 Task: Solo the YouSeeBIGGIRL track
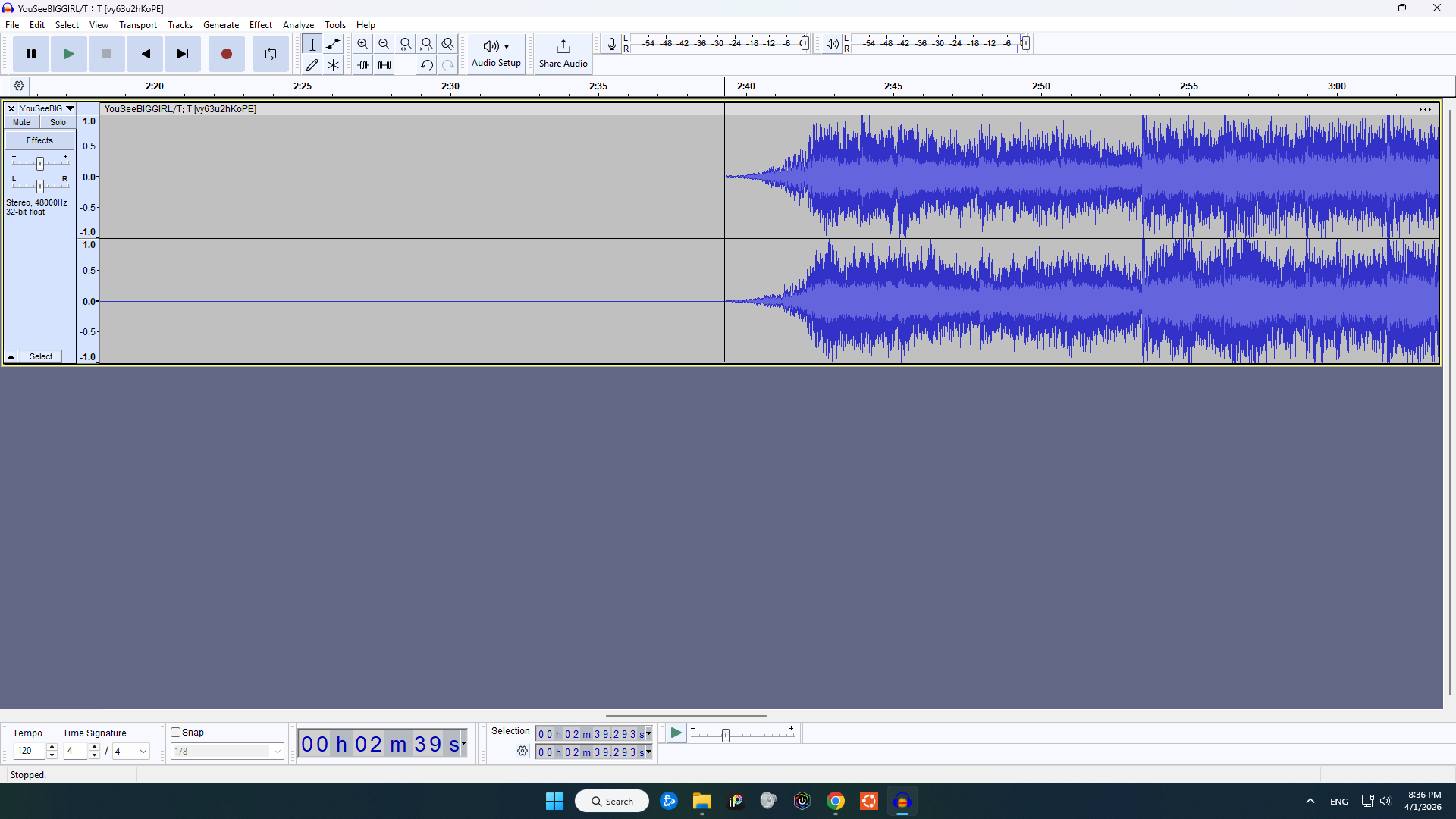point(58,122)
